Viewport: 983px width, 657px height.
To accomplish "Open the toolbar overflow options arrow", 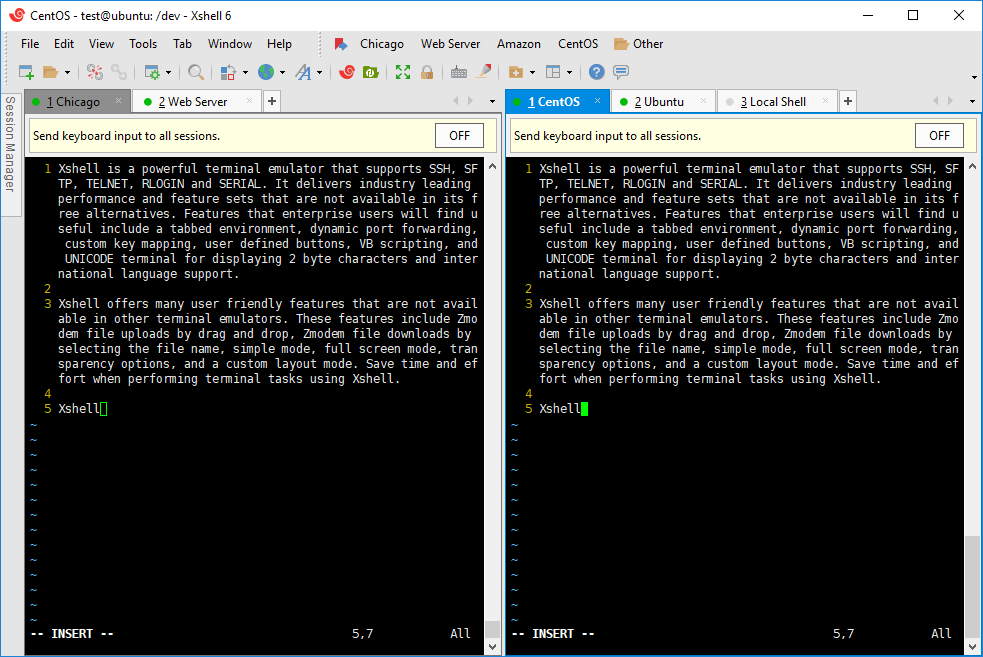I will [974, 78].
